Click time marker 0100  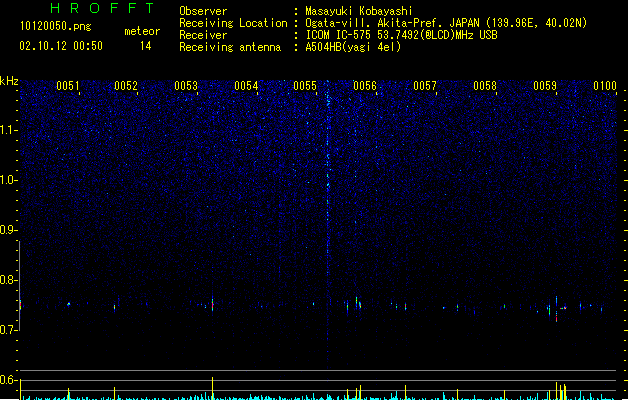pyautogui.click(x=605, y=86)
